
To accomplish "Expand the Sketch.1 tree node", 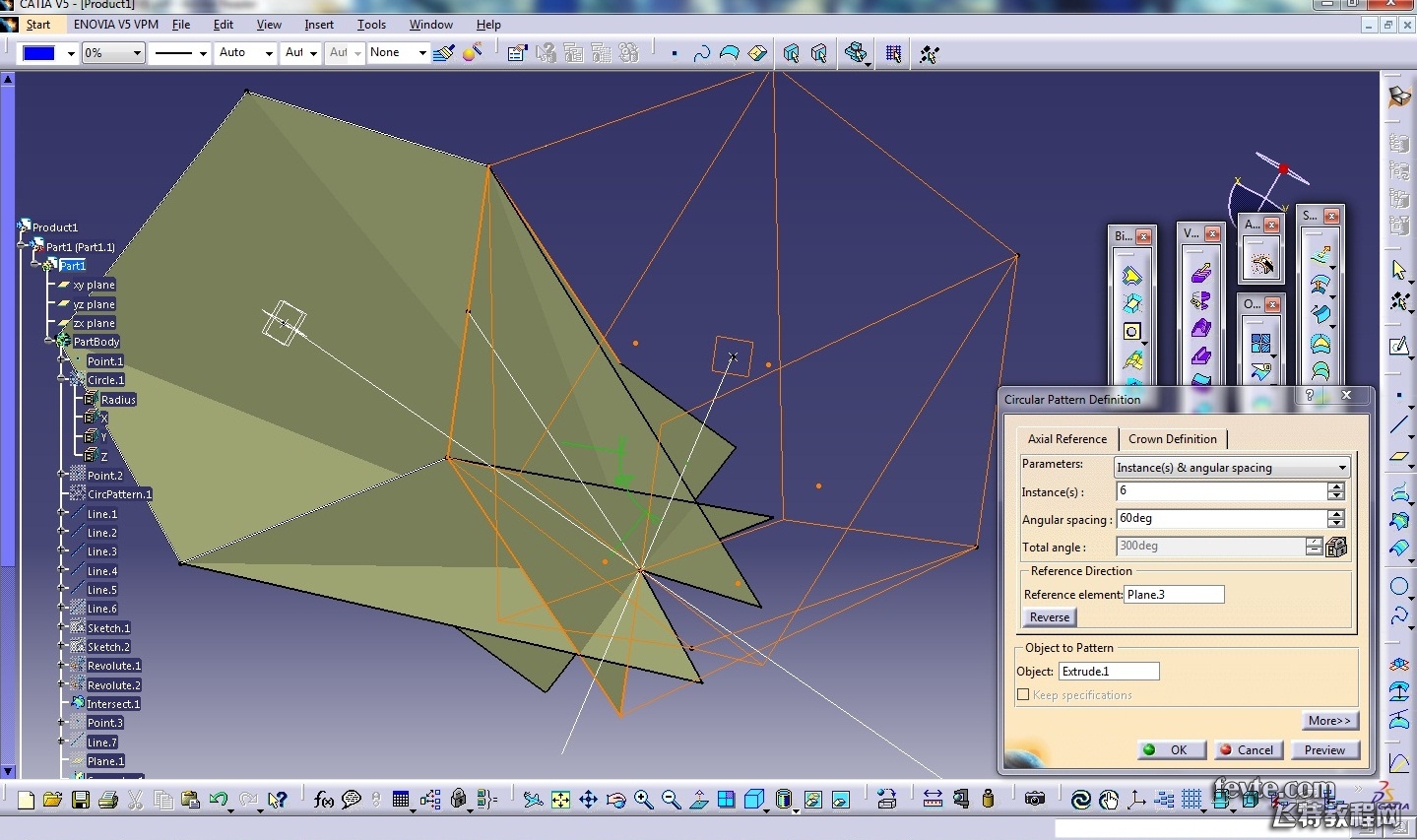I will [x=62, y=627].
